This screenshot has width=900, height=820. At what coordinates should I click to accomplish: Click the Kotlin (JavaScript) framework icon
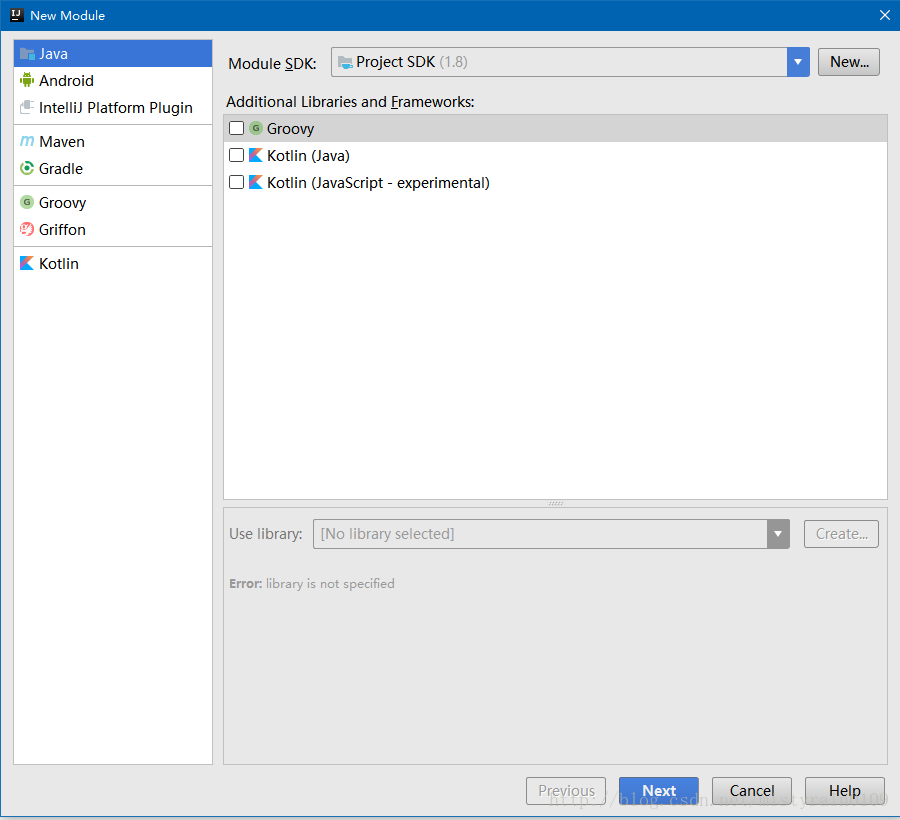[255, 182]
